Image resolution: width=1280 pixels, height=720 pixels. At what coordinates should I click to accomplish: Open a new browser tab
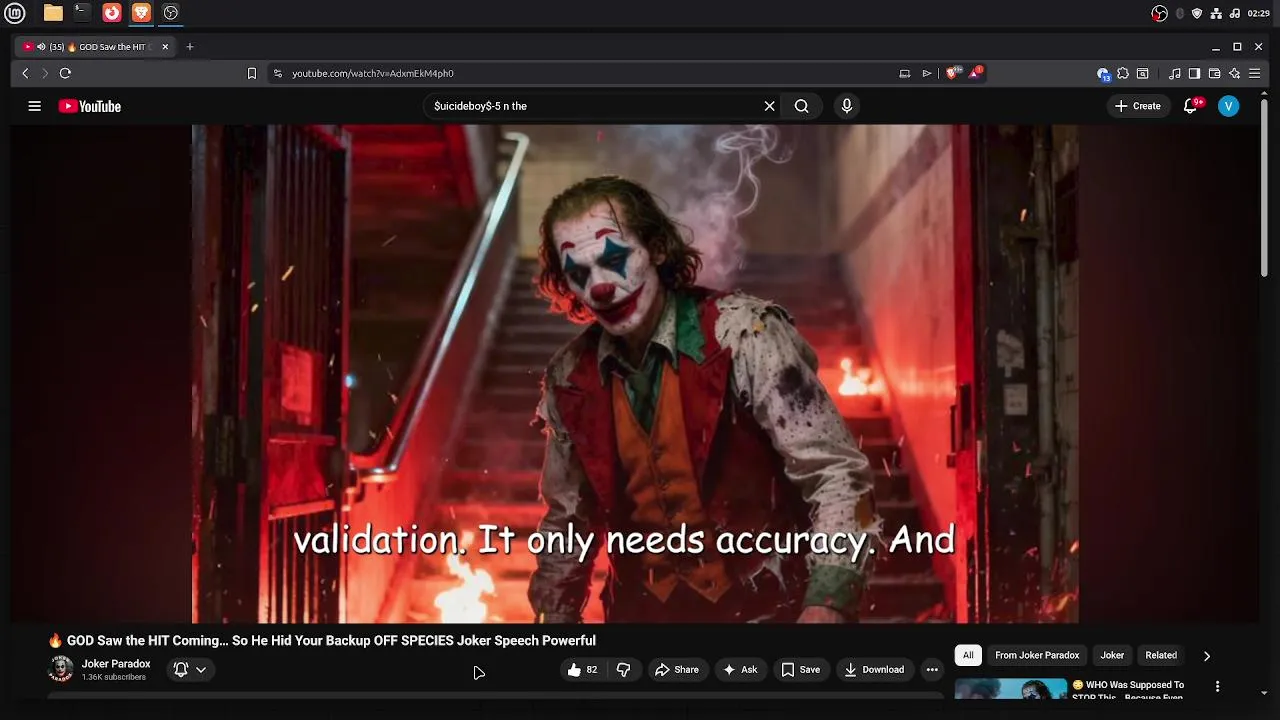click(x=190, y=47)
